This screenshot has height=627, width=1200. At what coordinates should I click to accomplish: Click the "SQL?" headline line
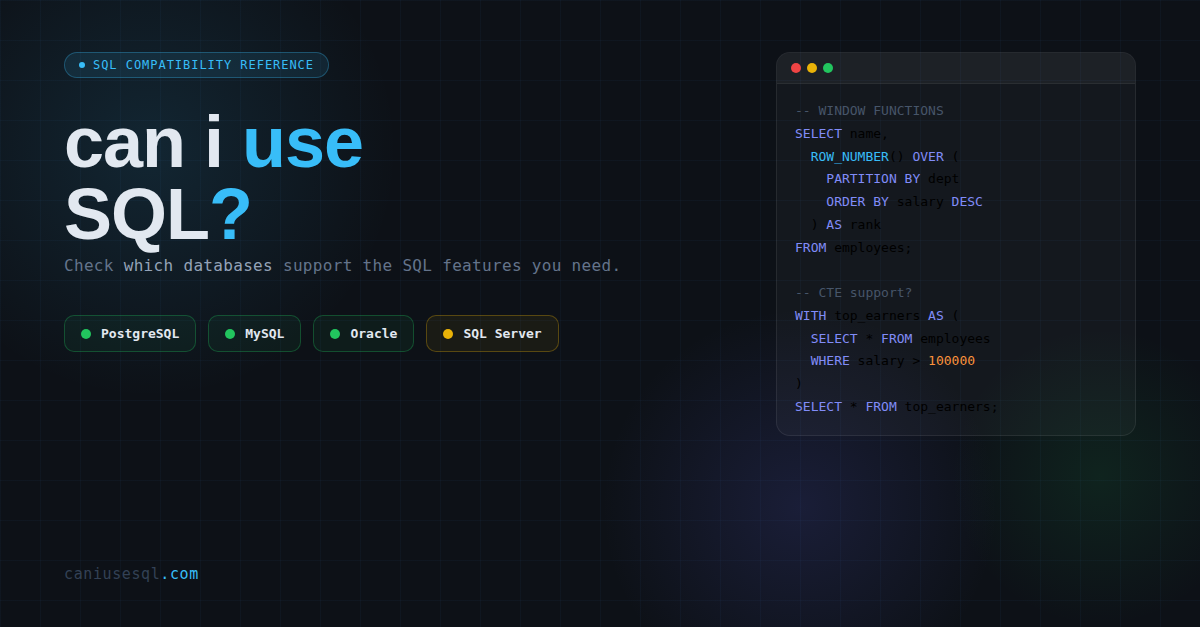click(158, 215)
